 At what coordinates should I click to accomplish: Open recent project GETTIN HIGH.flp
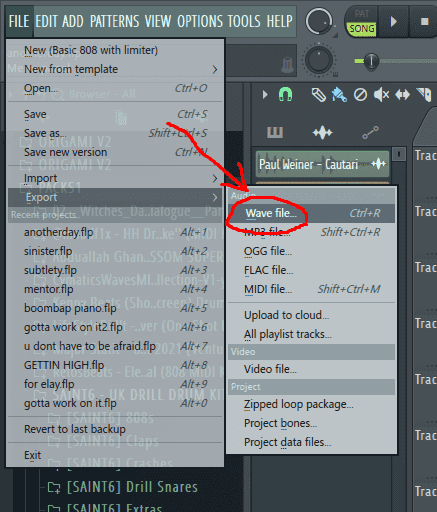click(x=115, y=365)
